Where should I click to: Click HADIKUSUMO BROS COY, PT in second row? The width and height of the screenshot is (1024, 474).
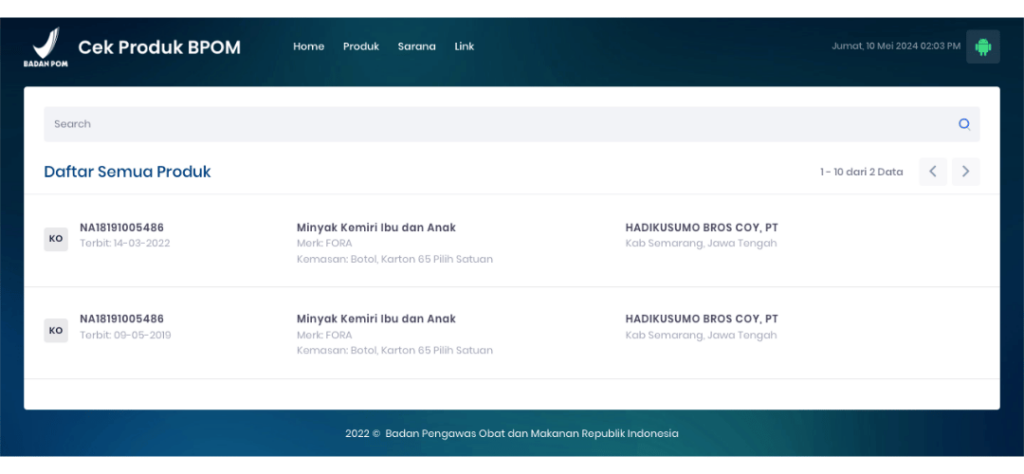point(701,319)
